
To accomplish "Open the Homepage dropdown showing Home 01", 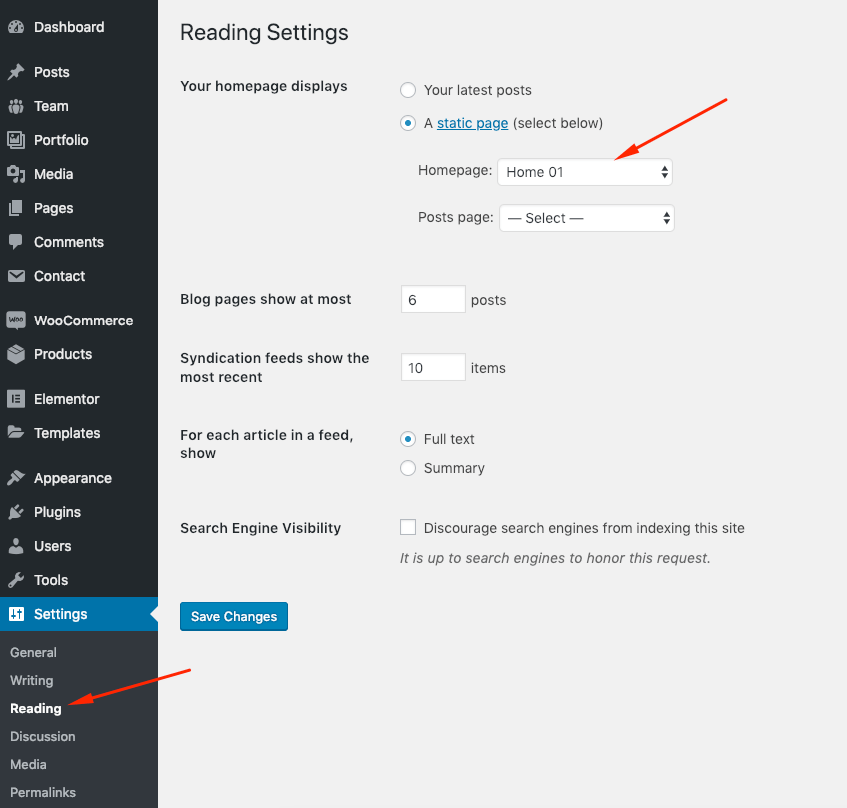I will coord(585,172).
